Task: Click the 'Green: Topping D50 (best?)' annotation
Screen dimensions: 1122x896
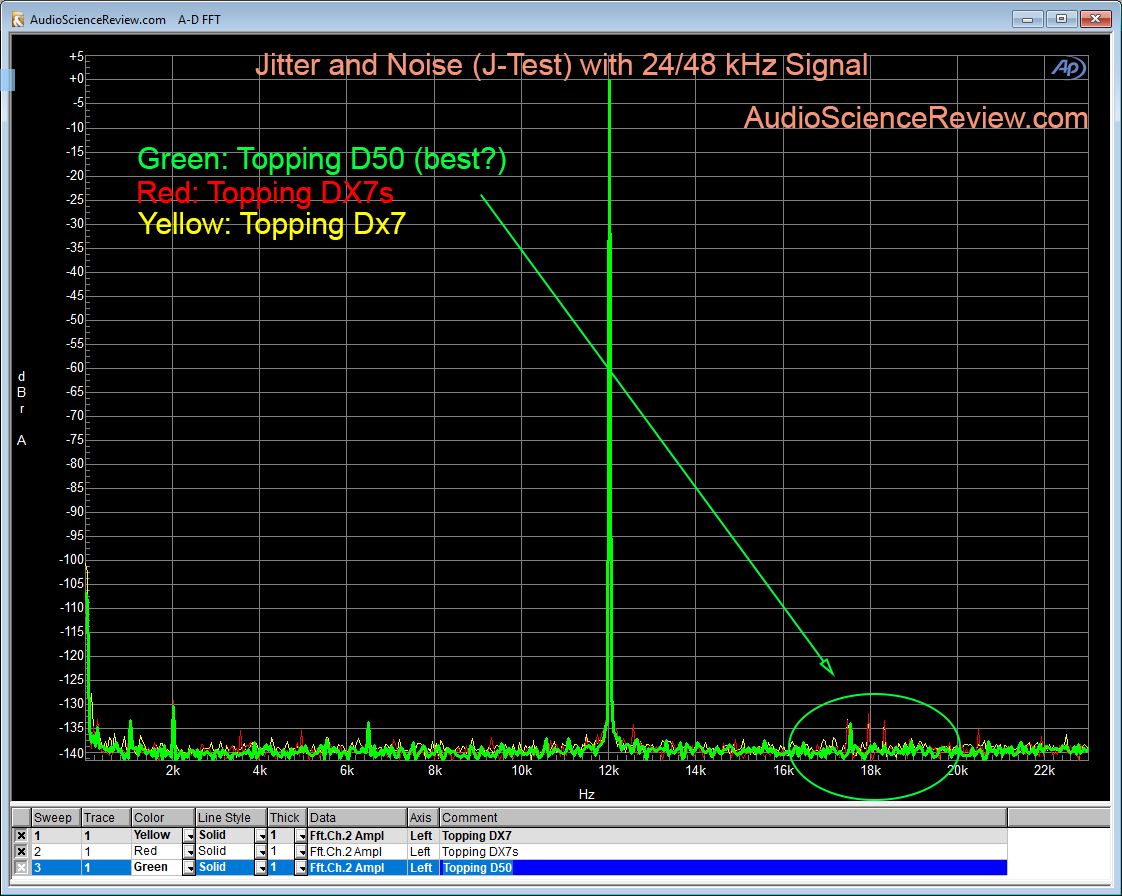Action: (x=321, y=159)
